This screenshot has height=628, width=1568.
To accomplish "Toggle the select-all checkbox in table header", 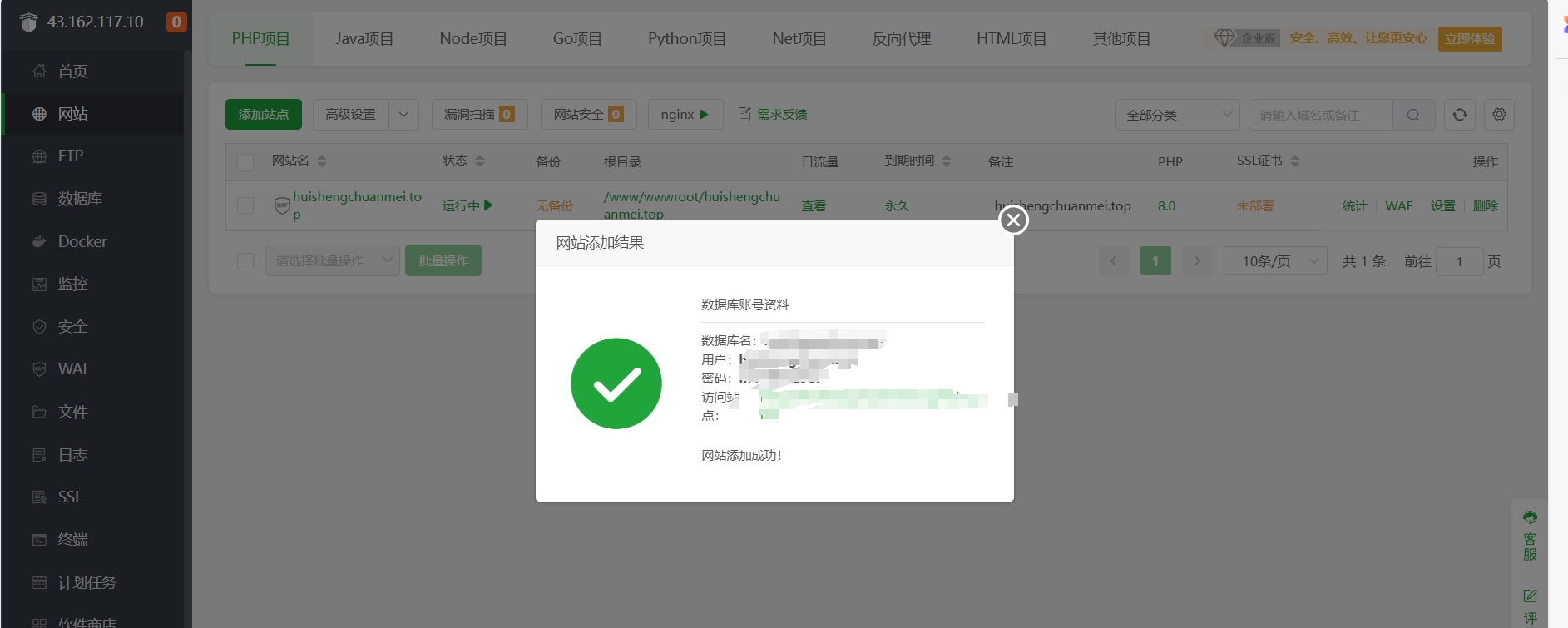I will 245,162.
